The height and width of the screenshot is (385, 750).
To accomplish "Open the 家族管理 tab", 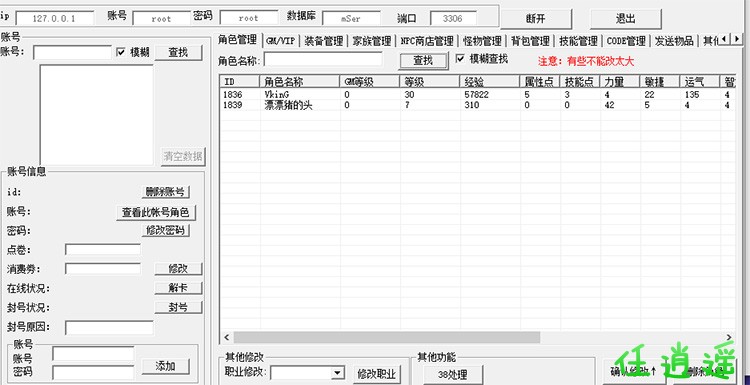I will click(x=372, y=41).
